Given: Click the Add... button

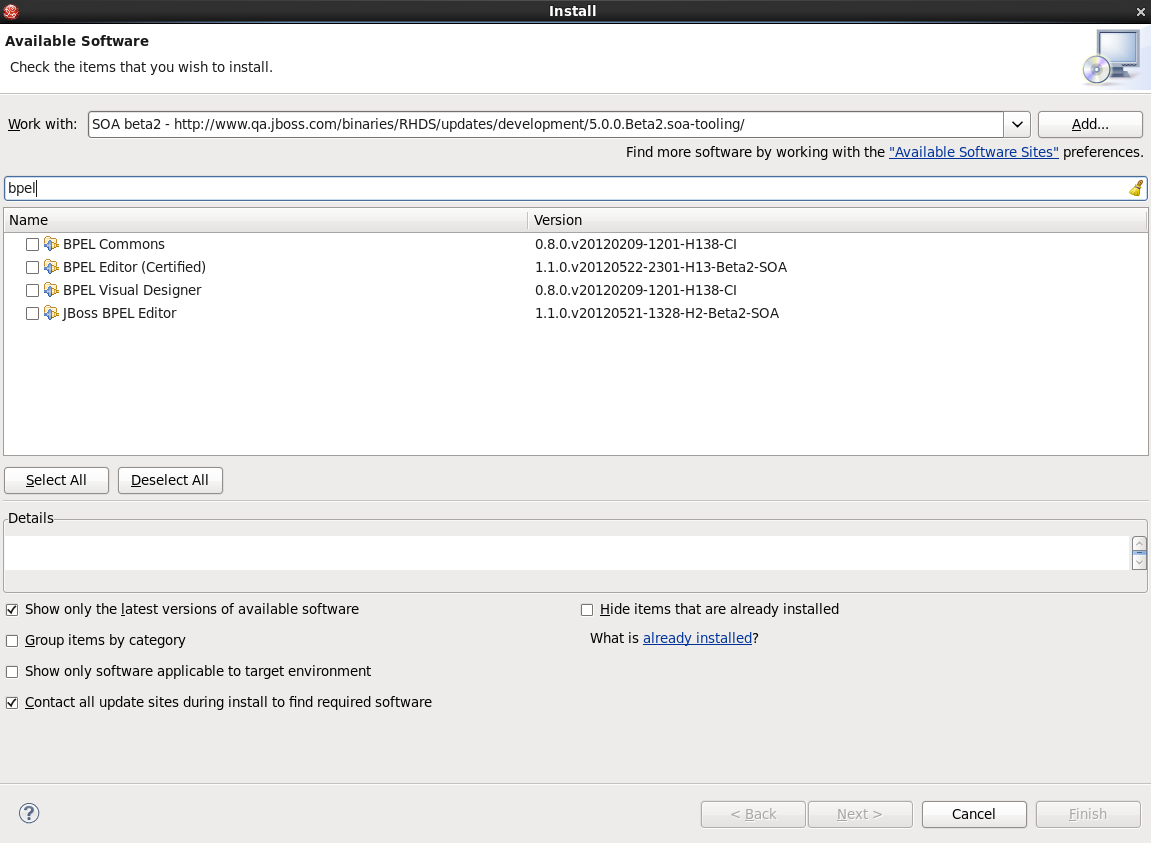Looking at the screenshot, I should (x=1089, y=124).
